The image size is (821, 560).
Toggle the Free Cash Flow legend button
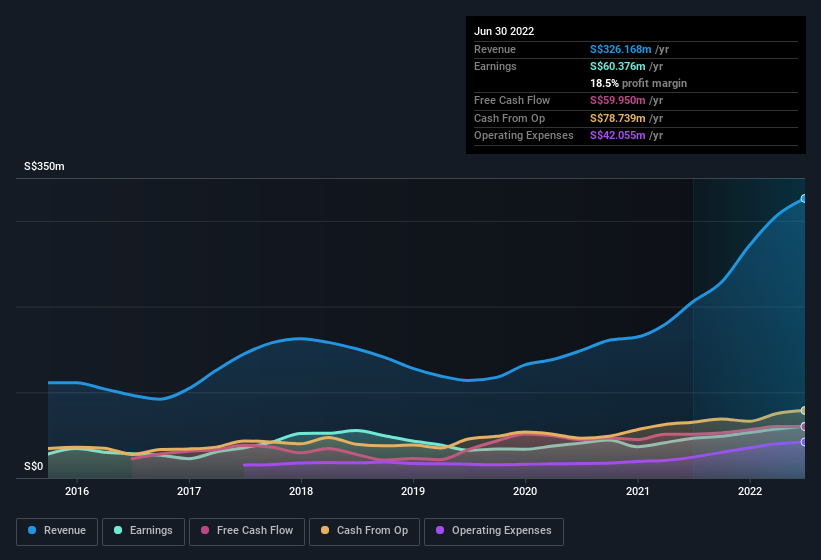coord(247,532)
